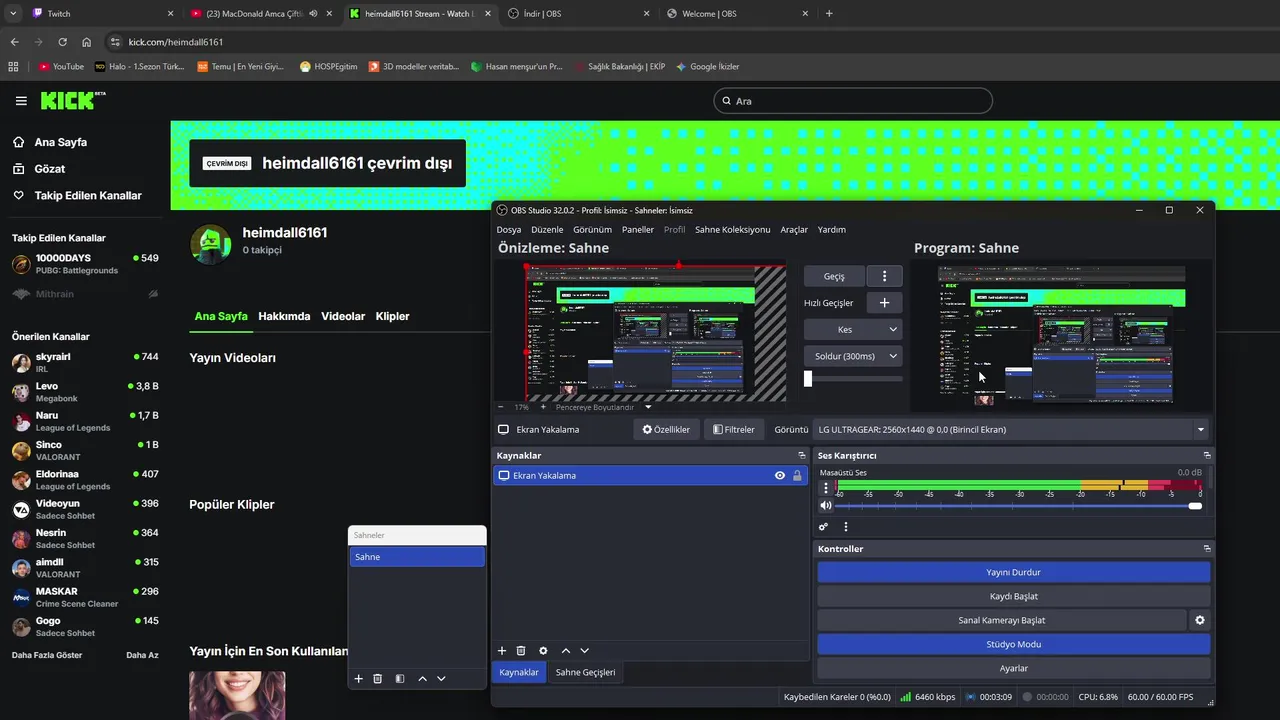Move scene down in Sahneler panel
The image size is (1280, 720).
pyautogui.click(x=441, y=679)
